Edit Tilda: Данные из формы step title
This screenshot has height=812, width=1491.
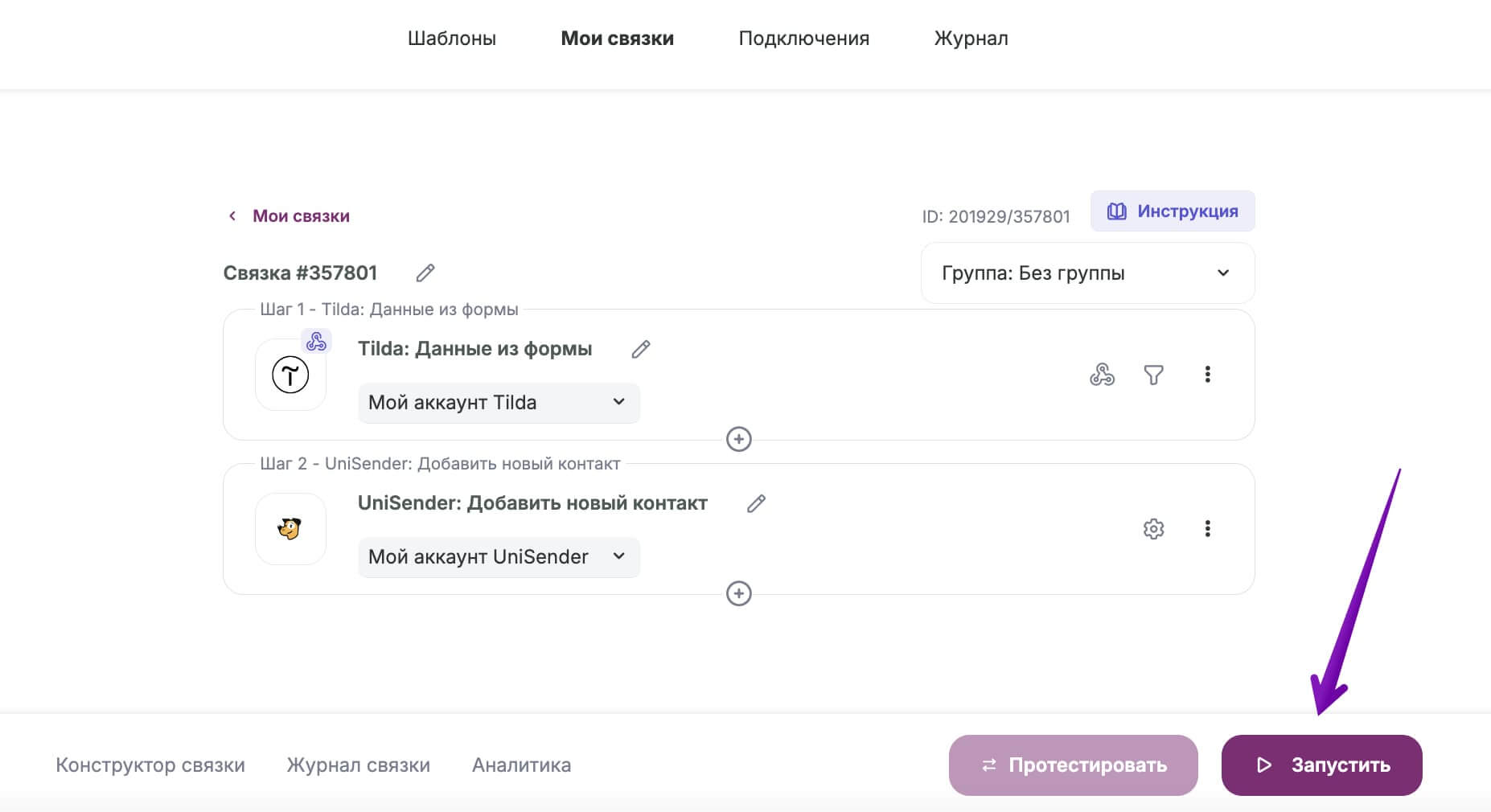[641, 349]
